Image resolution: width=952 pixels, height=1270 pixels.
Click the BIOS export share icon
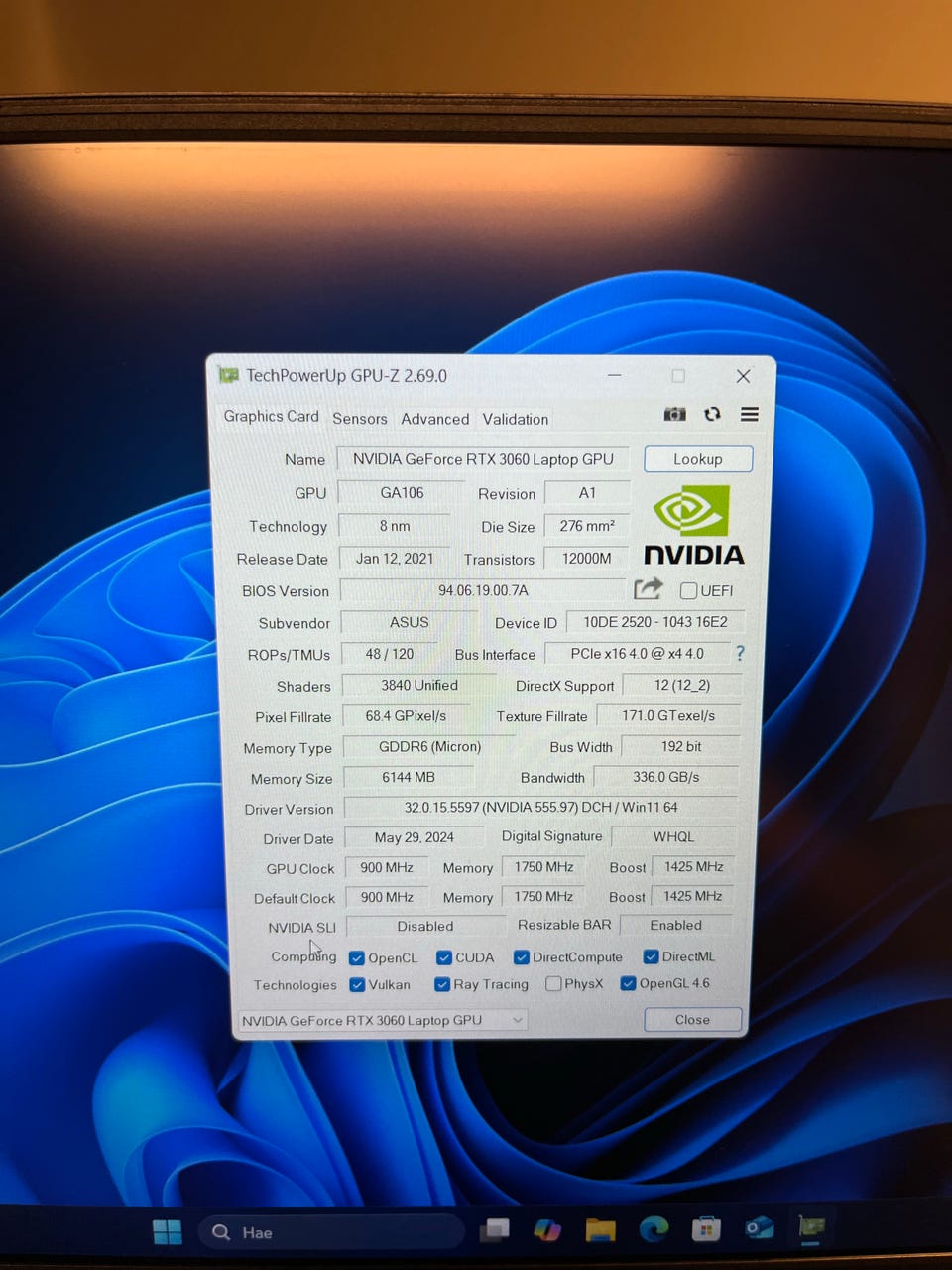[x=648, y=589]
